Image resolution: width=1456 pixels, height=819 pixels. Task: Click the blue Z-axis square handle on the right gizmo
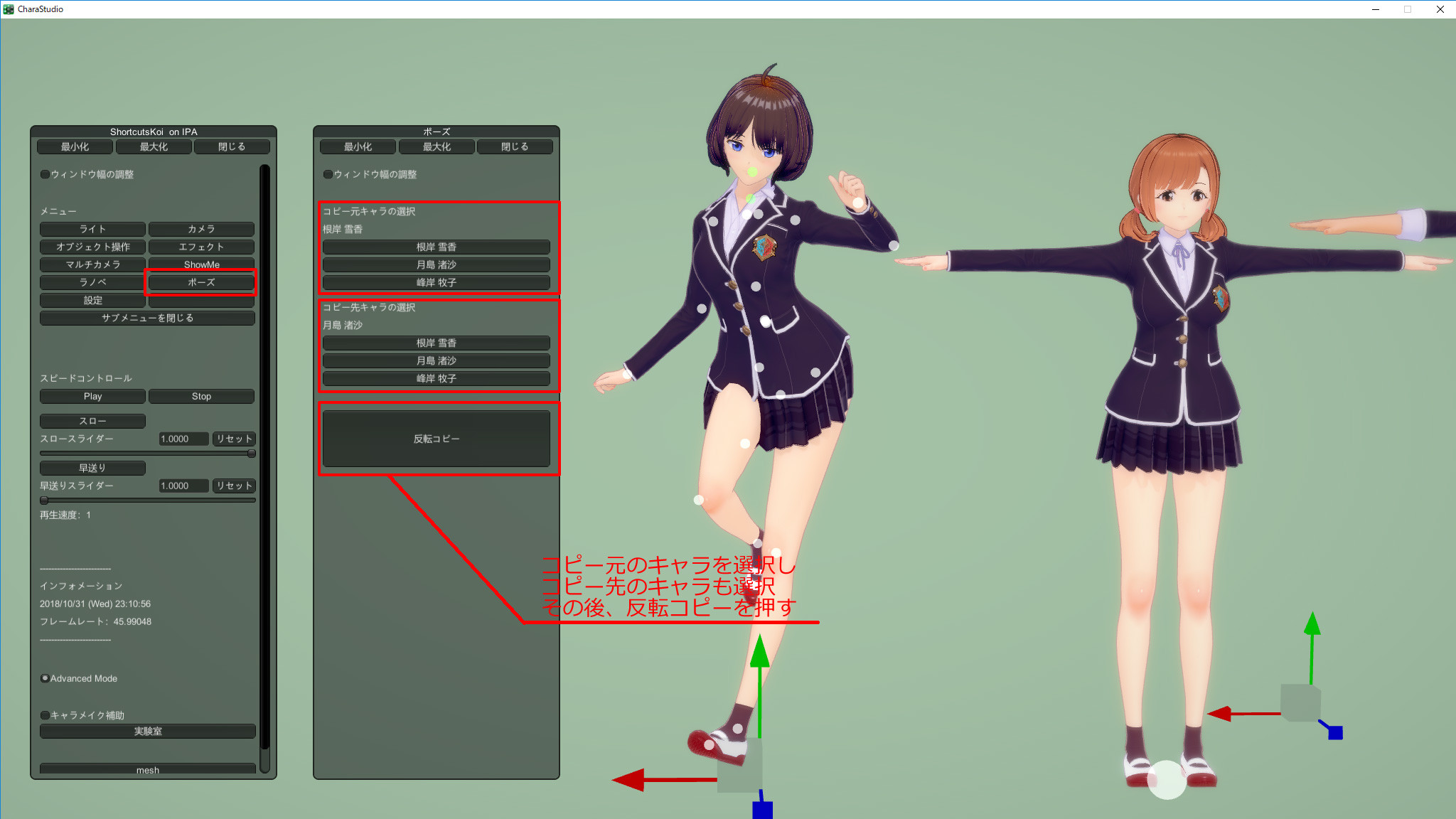coord(1335,732)
